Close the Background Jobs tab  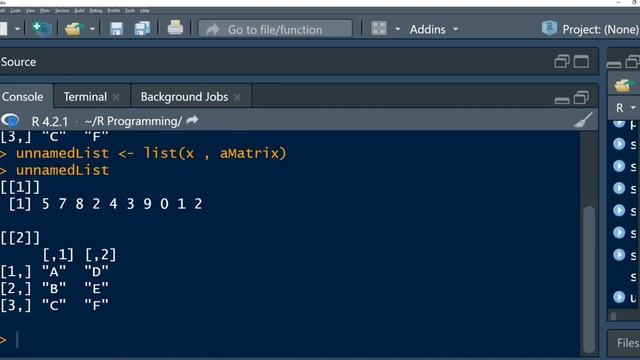pyautogui.click(x=237, y=97)
